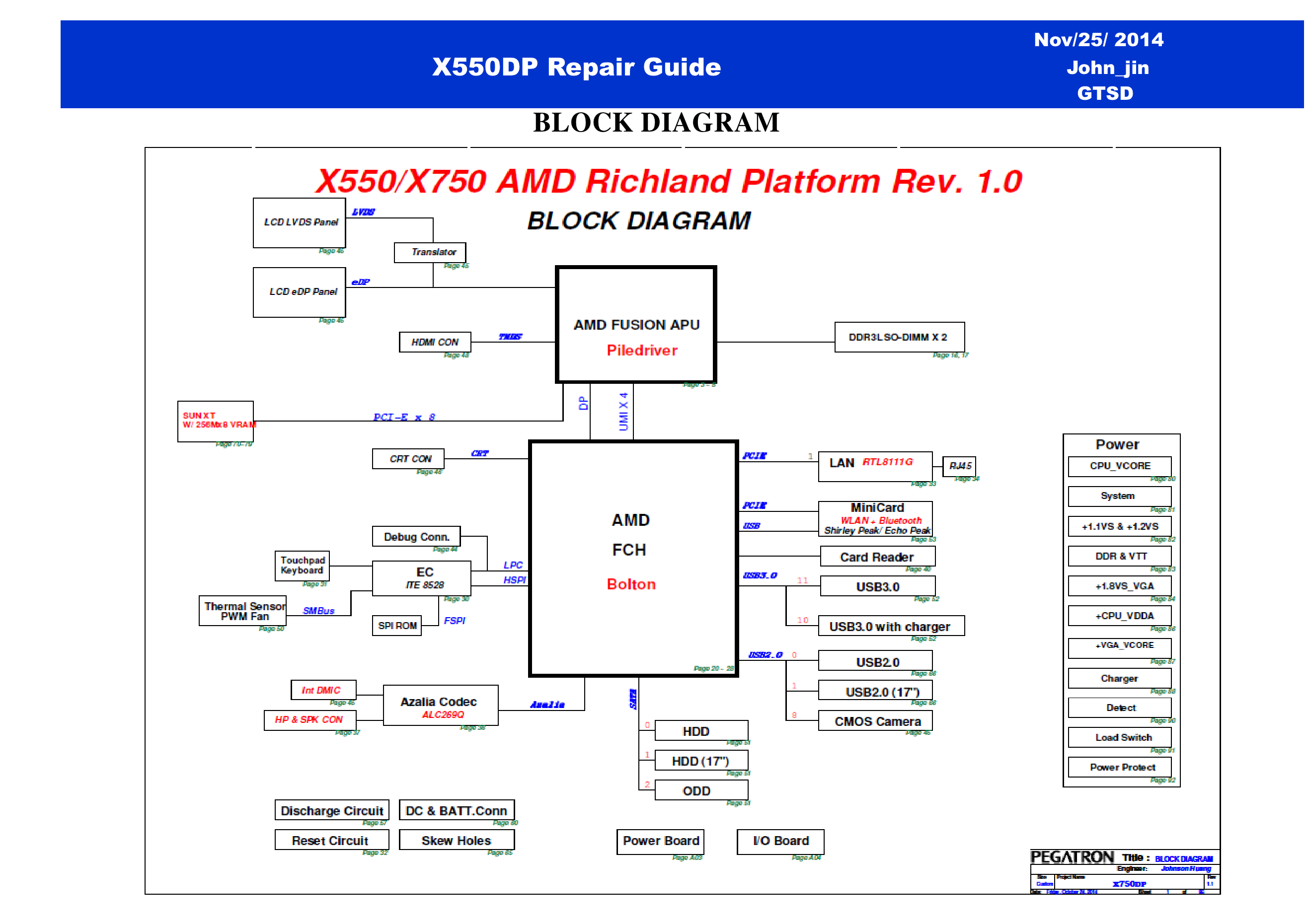Click the ODD drive block
Screen dimensions: 1307x924
click(x=701, y=790)
